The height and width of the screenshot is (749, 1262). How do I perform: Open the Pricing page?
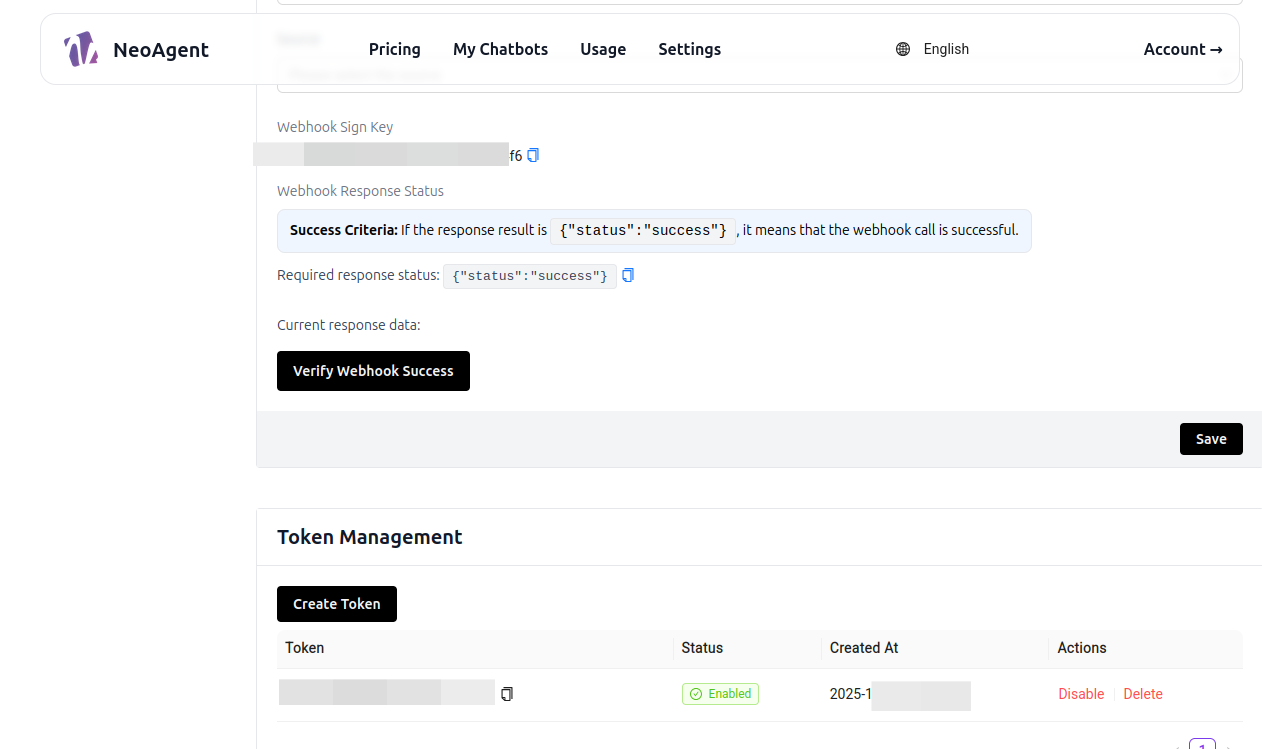click(x=394, y=49)
